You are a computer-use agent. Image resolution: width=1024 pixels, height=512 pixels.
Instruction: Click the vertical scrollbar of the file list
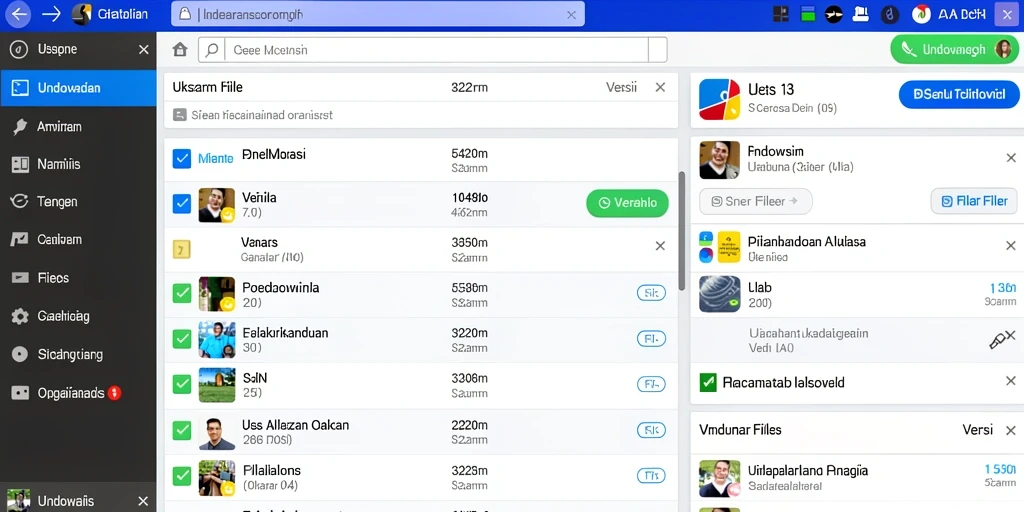click(682, 231)
